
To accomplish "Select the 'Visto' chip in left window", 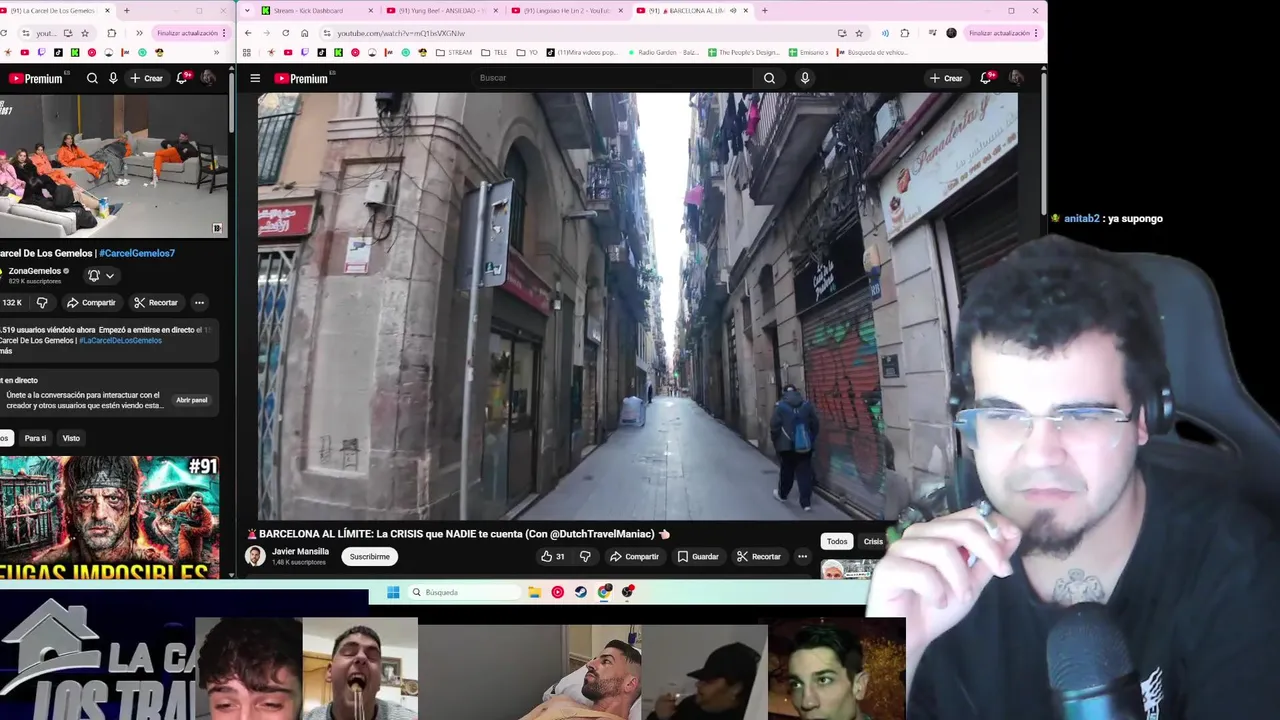I will tap(71, 438).
